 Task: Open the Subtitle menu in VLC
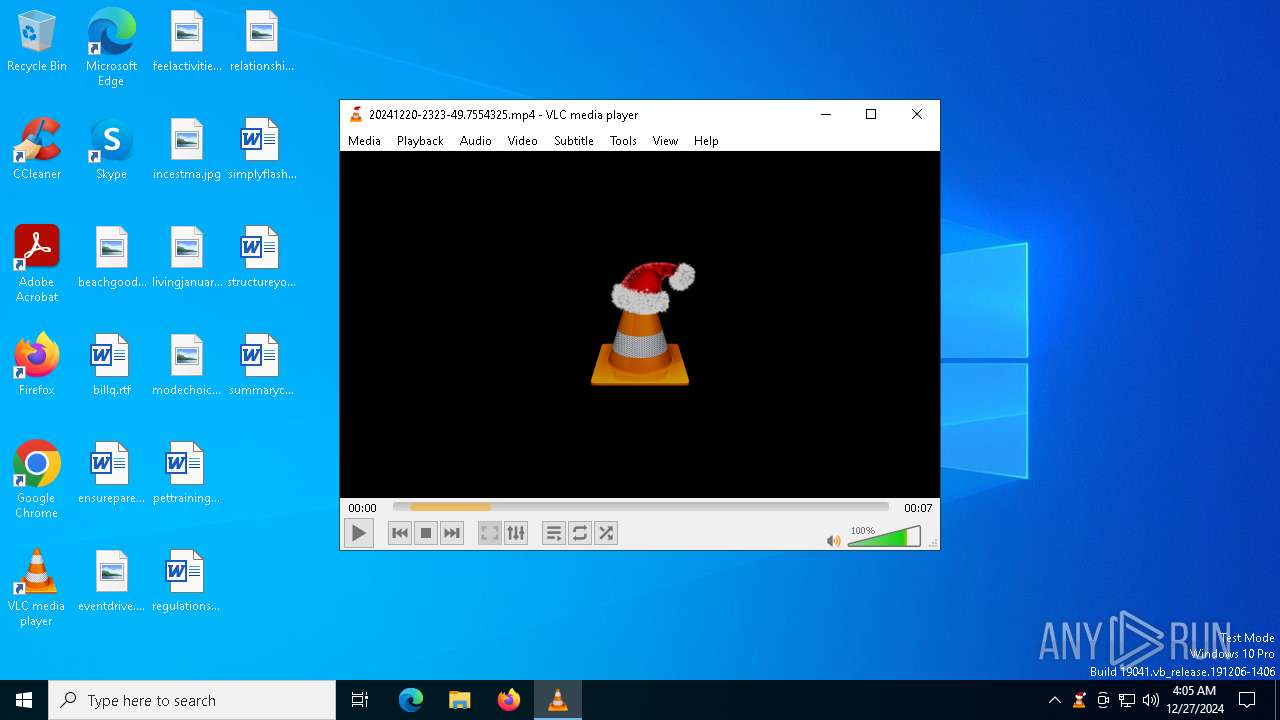[574, 141]
